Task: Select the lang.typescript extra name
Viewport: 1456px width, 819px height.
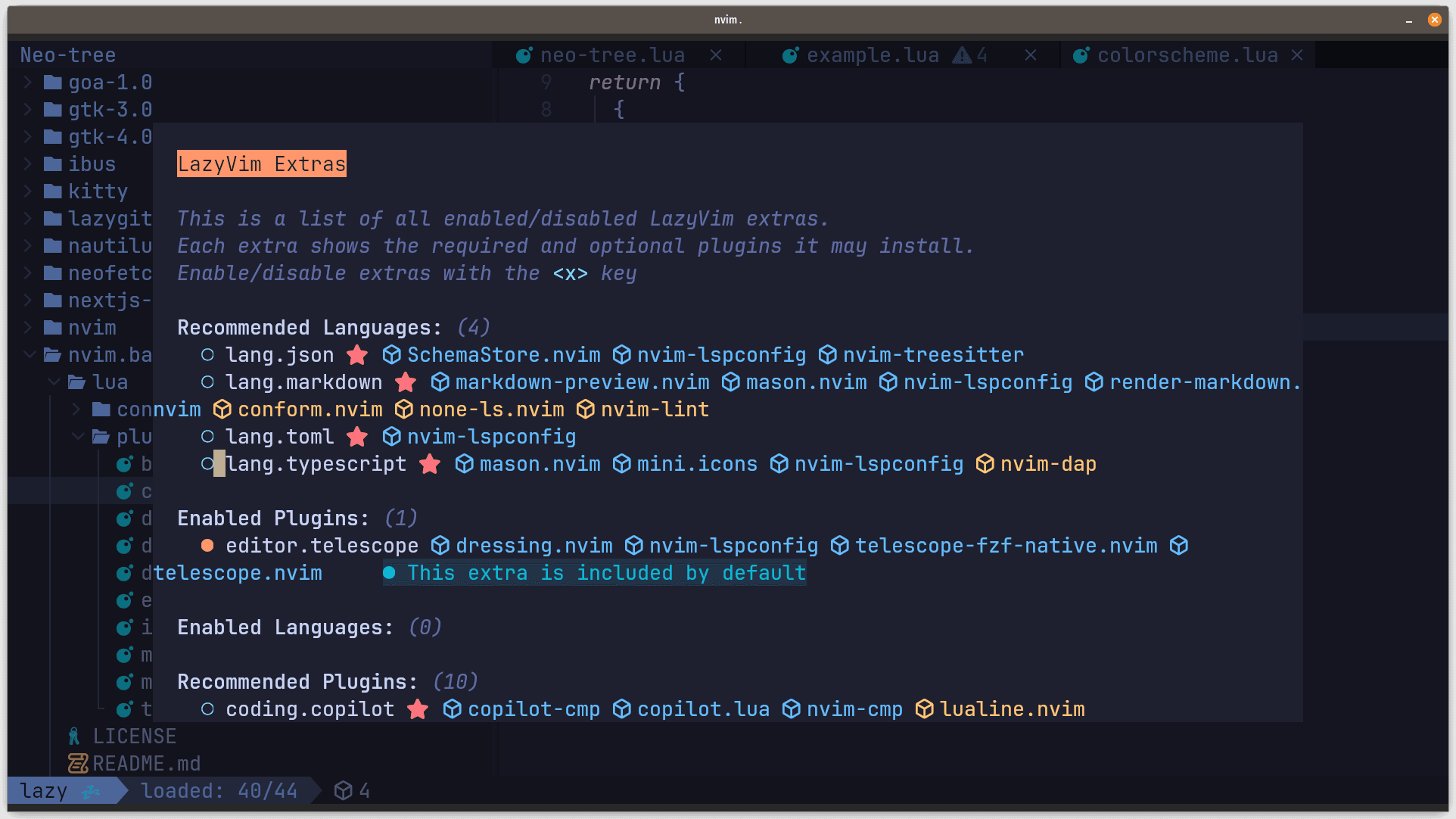Action: 316,464
